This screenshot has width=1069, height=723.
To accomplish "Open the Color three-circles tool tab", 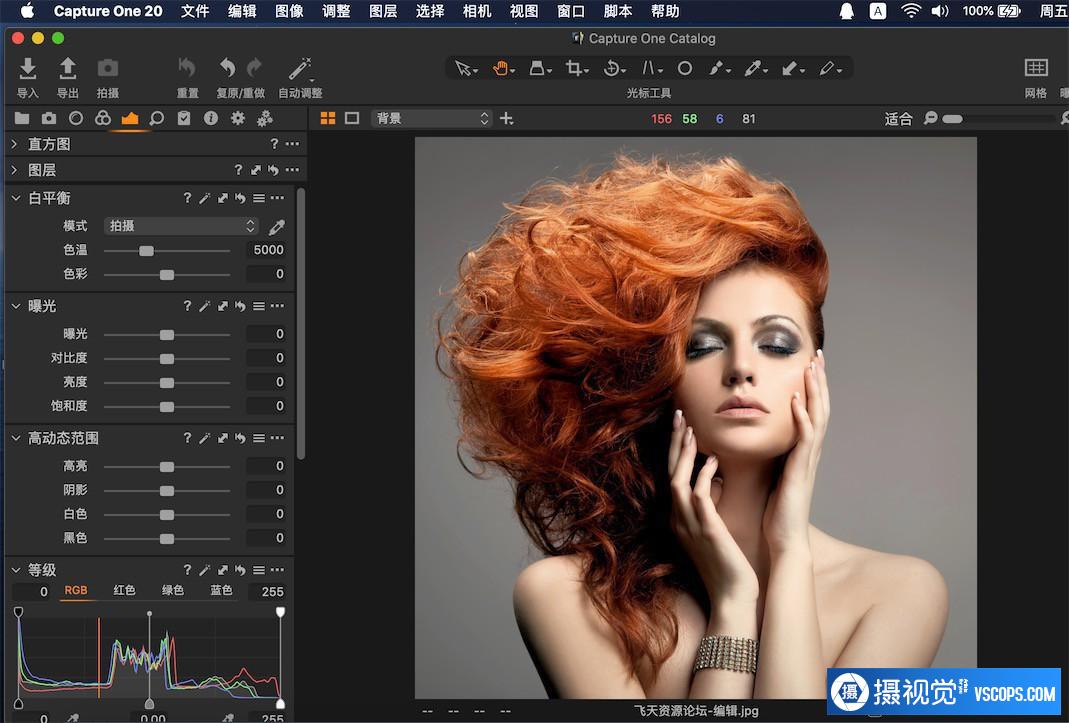I will tap(102, 118).
